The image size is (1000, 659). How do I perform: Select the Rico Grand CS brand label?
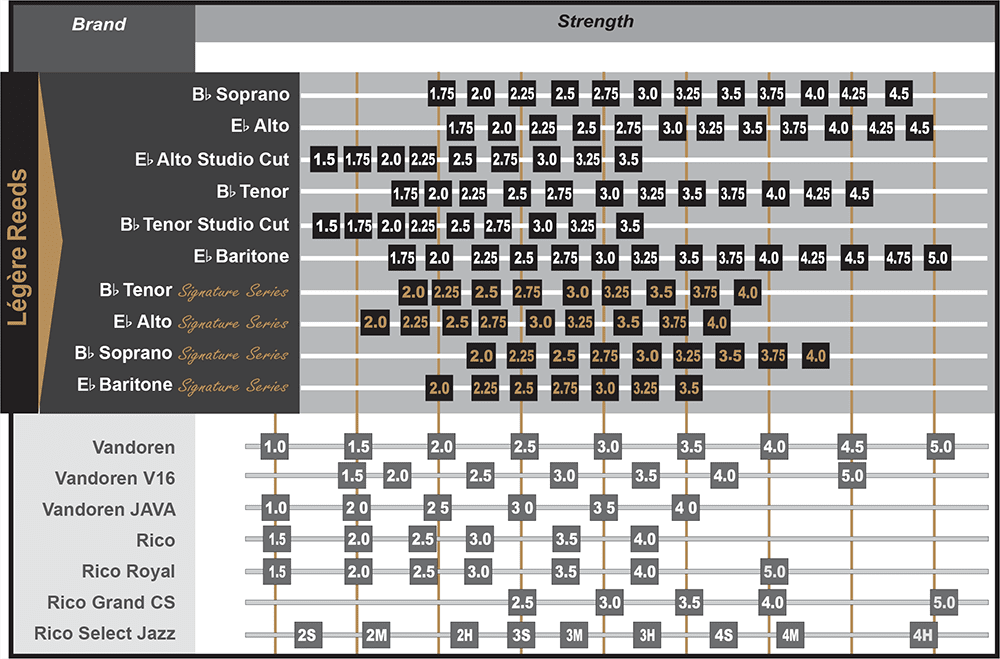(x=110, y=603)
